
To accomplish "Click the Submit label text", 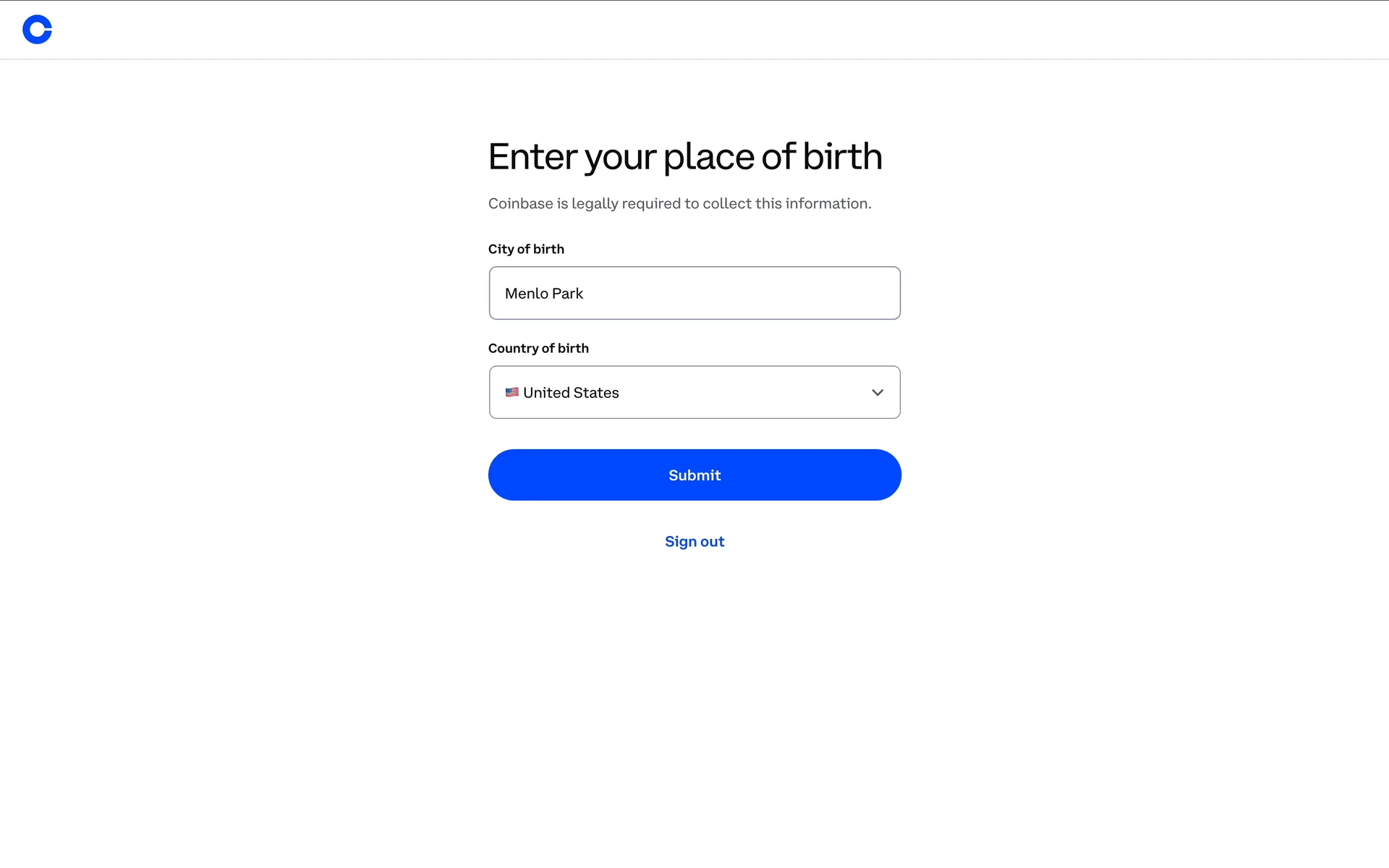I will 694,475.
